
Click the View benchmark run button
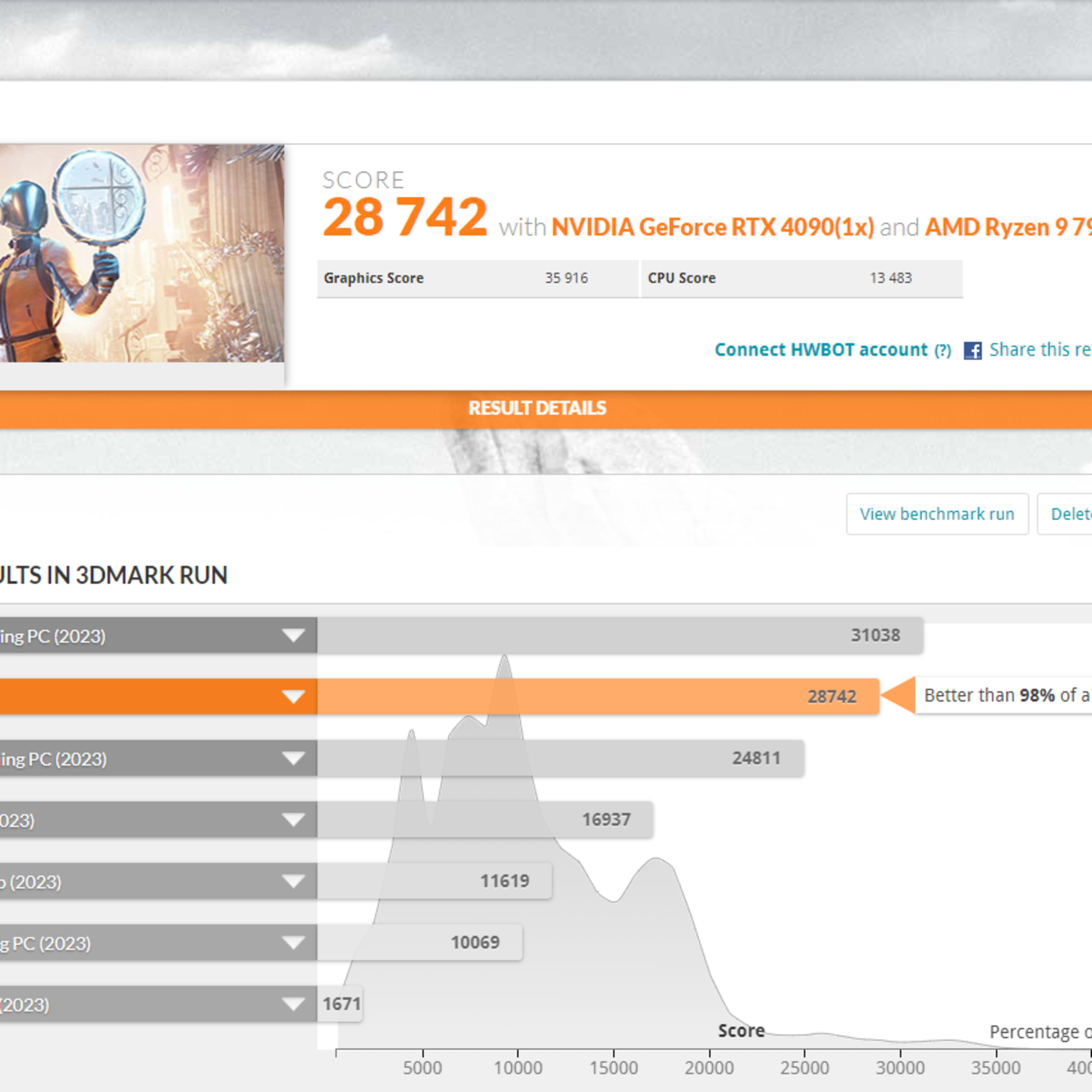(x=937, y=514)
